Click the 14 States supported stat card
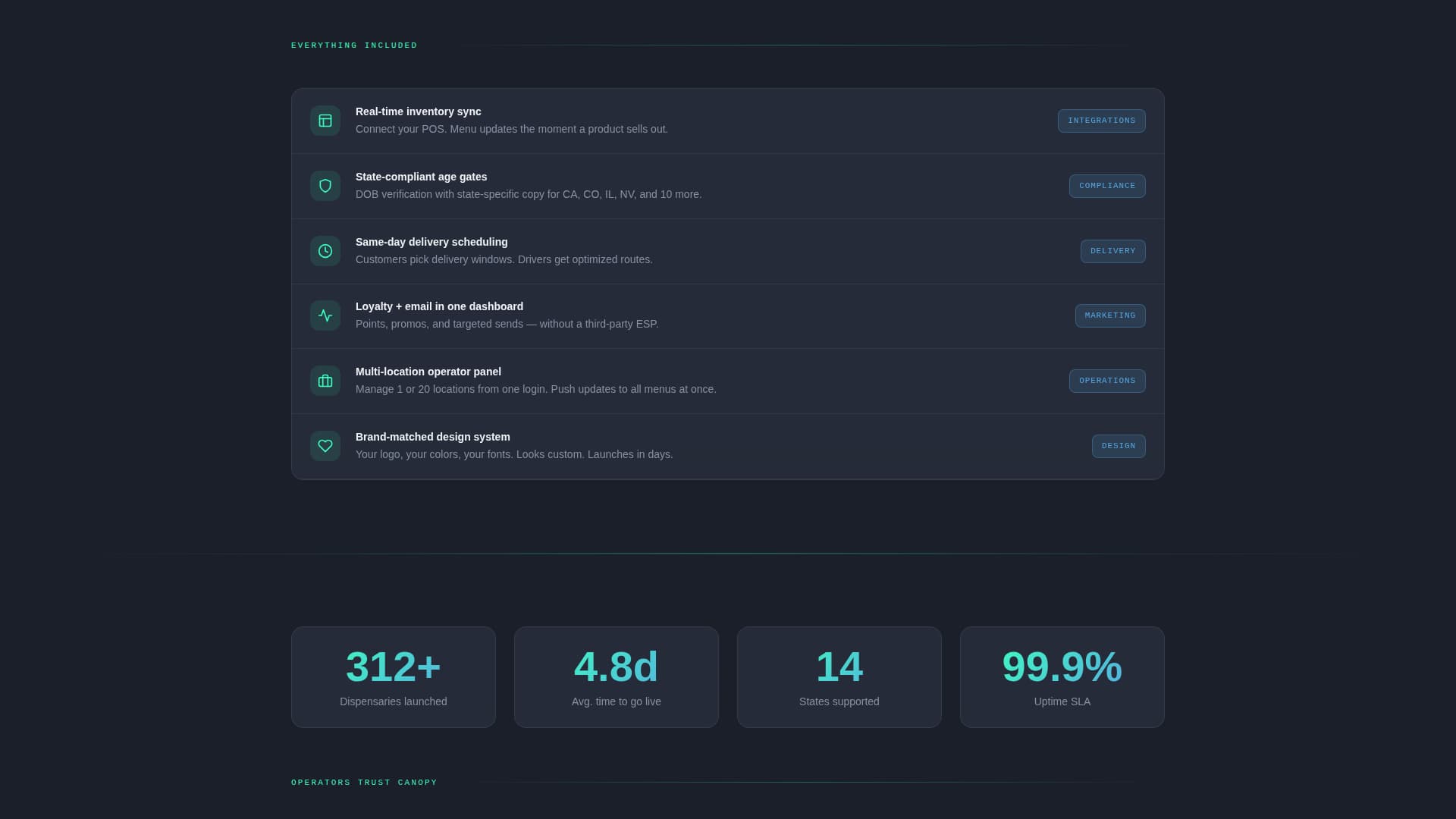This screenshot has height=819, width=1456. tap(839, 676)
